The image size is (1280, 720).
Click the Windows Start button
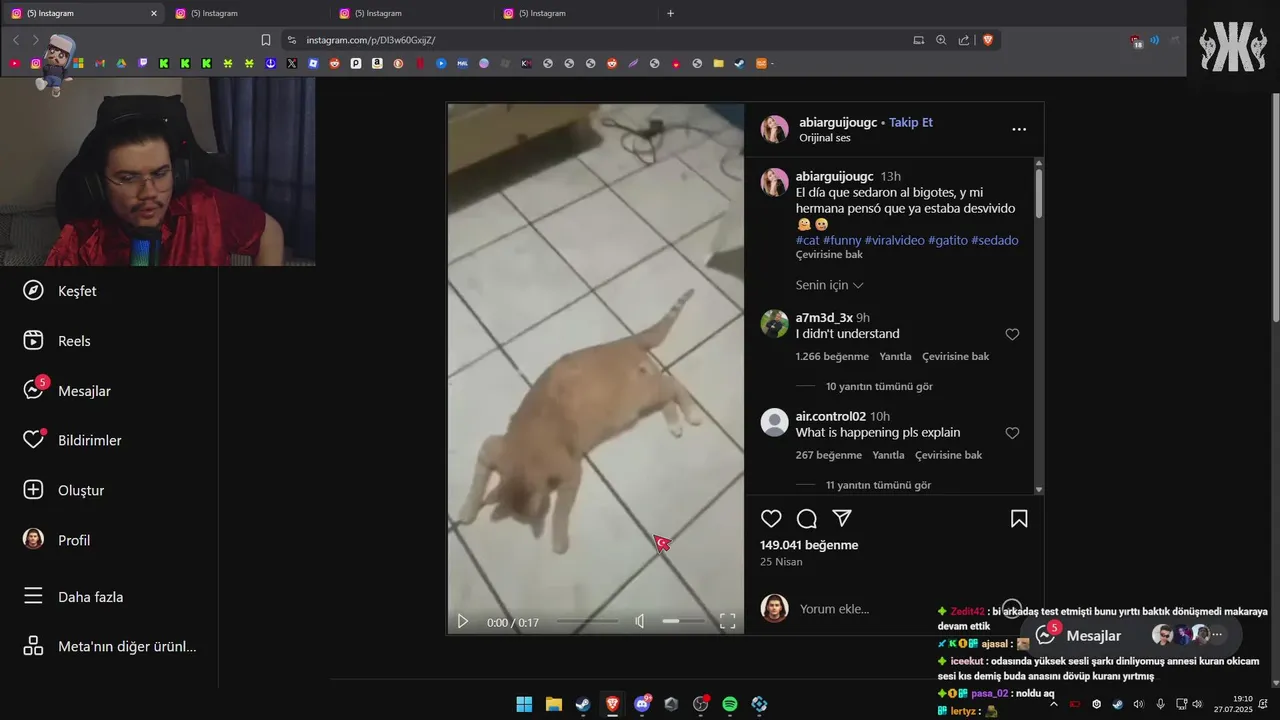524,704
